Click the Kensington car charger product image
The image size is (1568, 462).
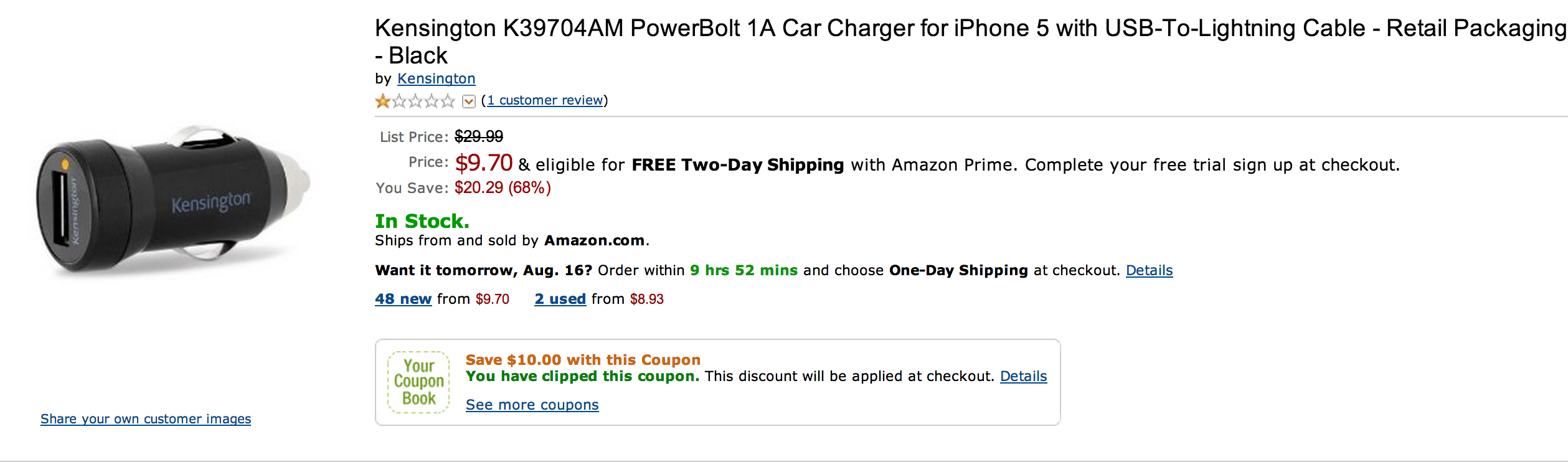pyautogui.click(x=172, y=202)
